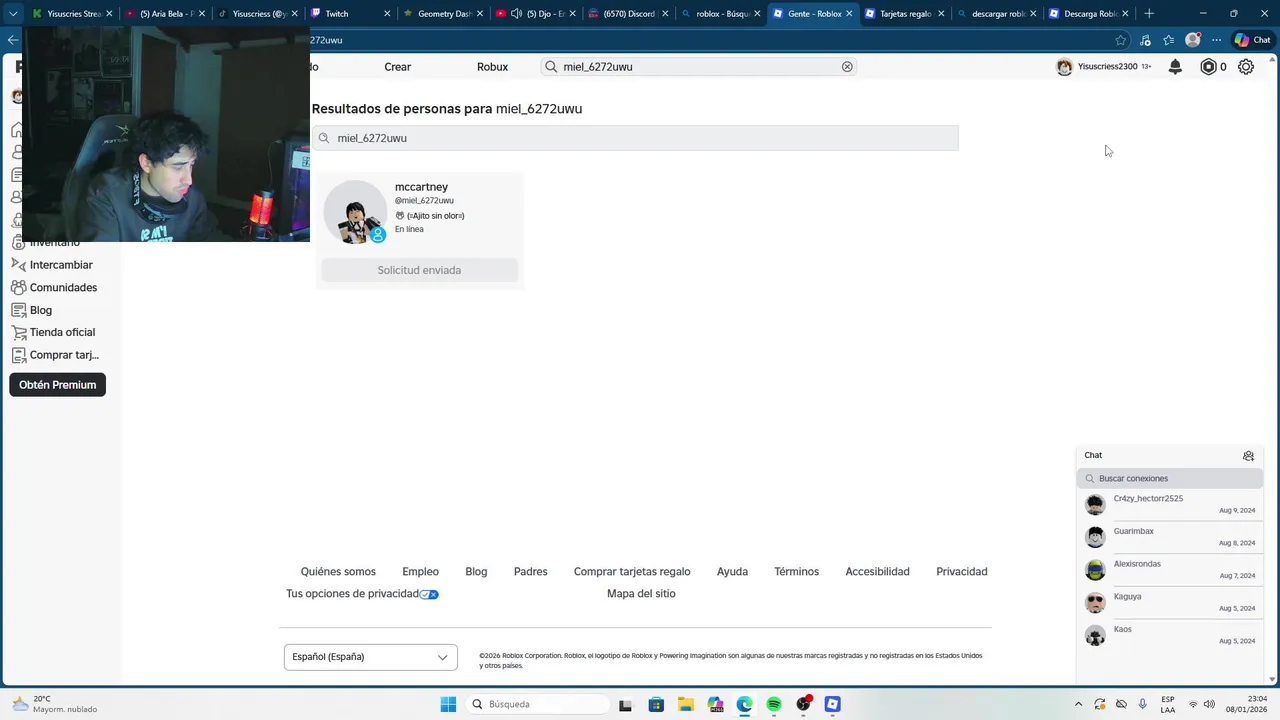This screenshot has height=720, width=1280.
Task: Open chat with Alexisrondas
Action: coord(1170,570)
